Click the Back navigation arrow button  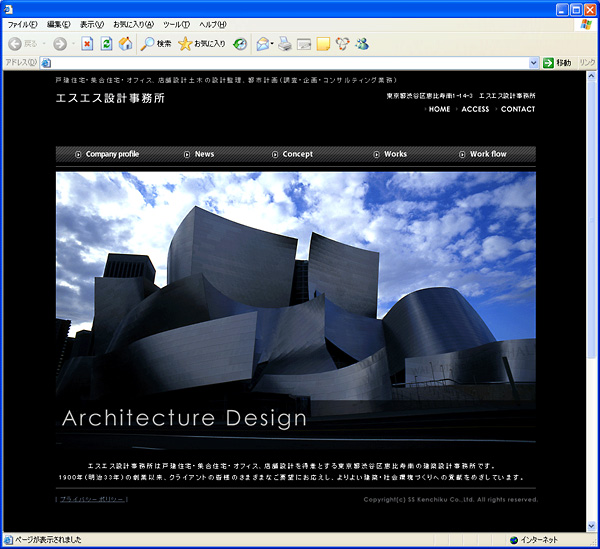point(15,44)
